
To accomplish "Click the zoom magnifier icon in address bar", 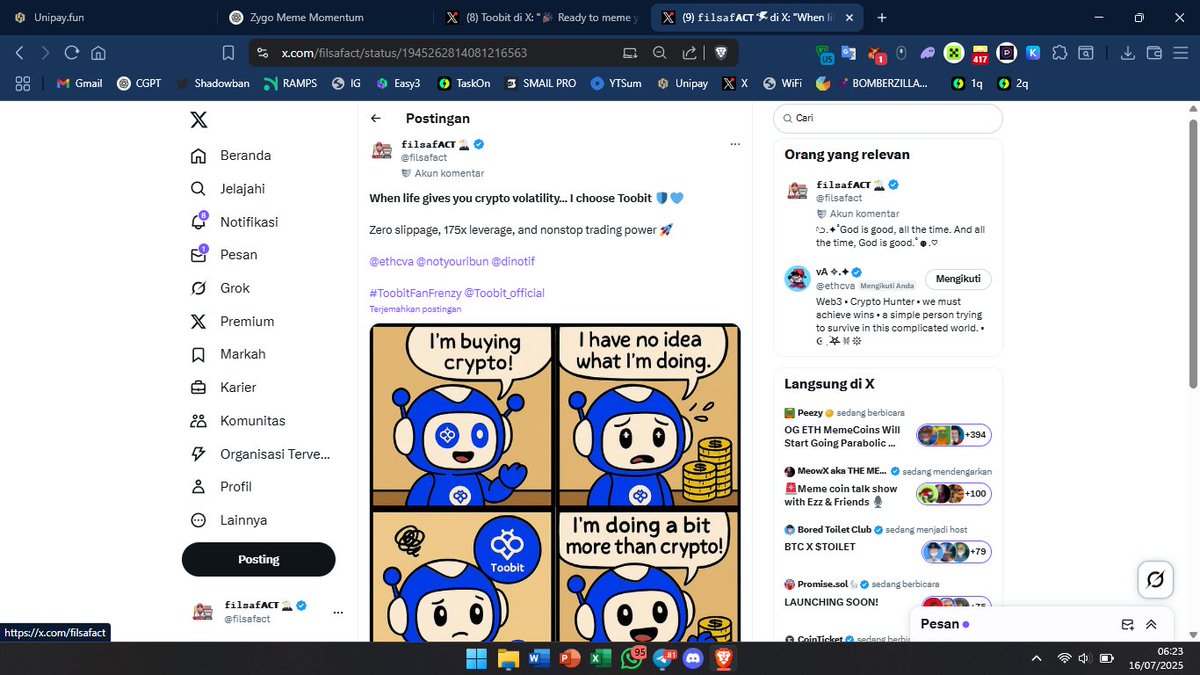I will click(x=660, y=53).
